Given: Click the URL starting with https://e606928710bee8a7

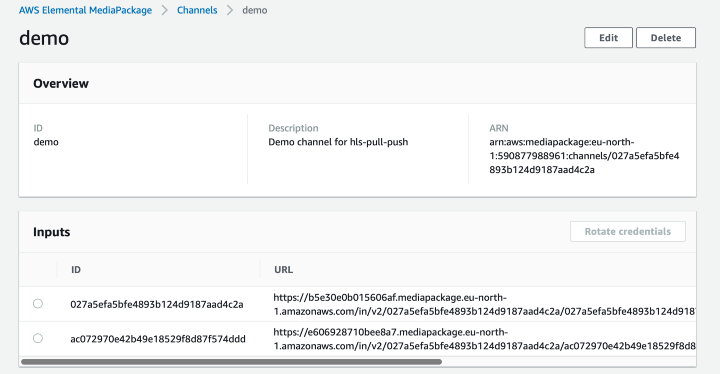Looking at the screenshot, I should (x=484, y=339).
